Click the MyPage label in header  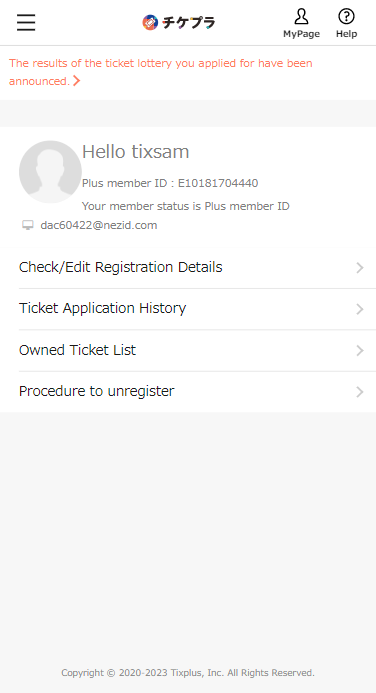coord(301,34)
